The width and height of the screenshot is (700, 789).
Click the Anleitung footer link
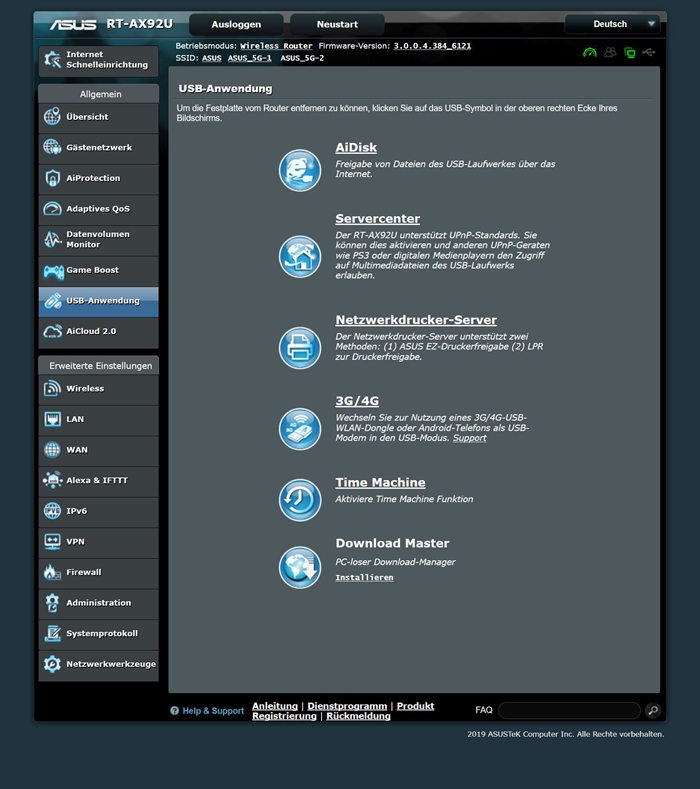pos(275,706)
